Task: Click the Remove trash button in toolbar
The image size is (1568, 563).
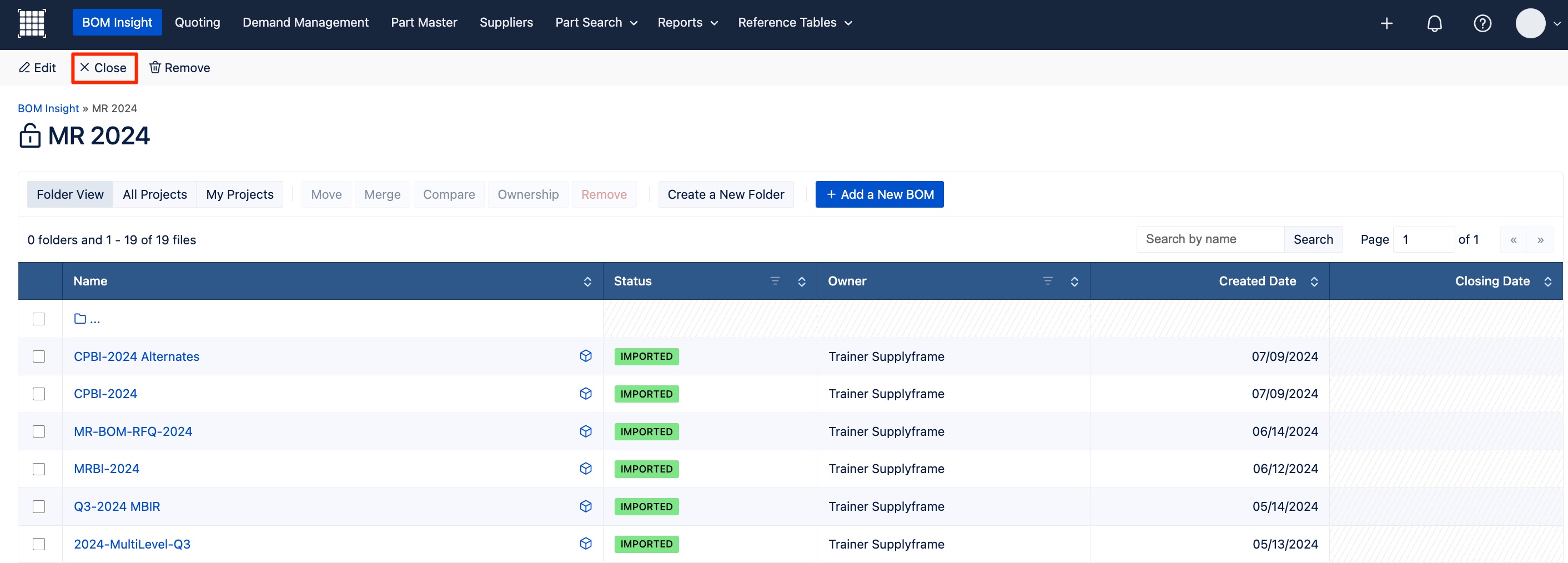Action: (179, 68)
